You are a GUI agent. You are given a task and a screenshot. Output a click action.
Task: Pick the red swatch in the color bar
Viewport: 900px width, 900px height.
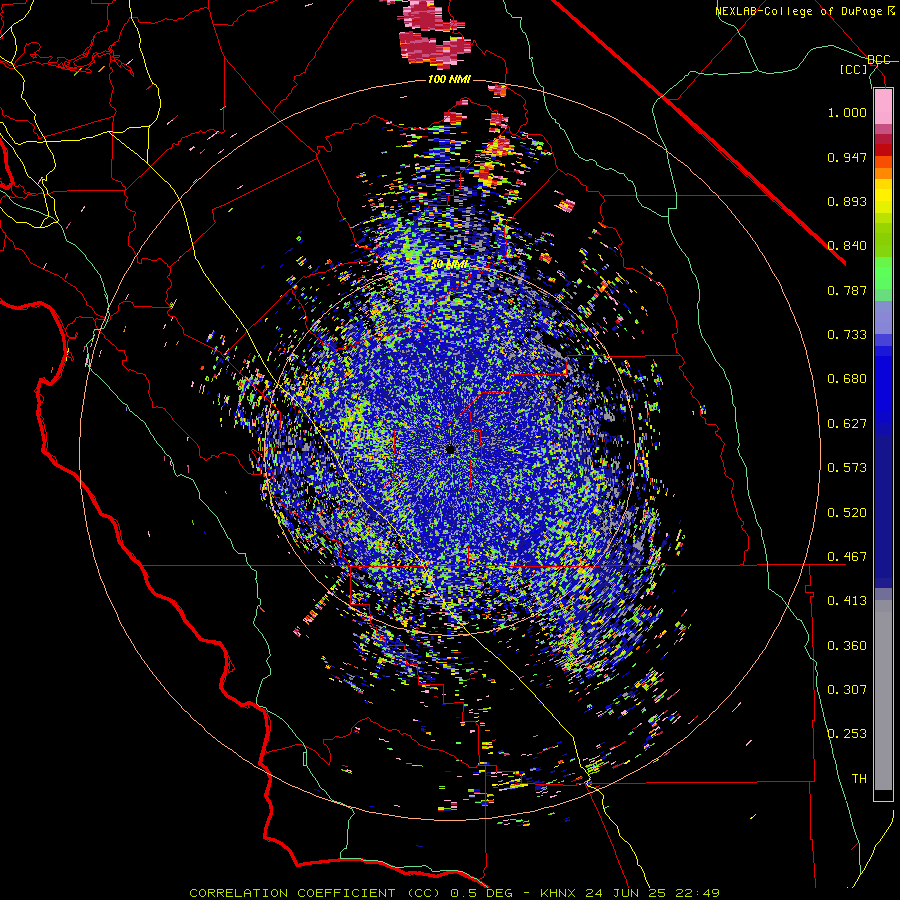[x=883, y=150]
